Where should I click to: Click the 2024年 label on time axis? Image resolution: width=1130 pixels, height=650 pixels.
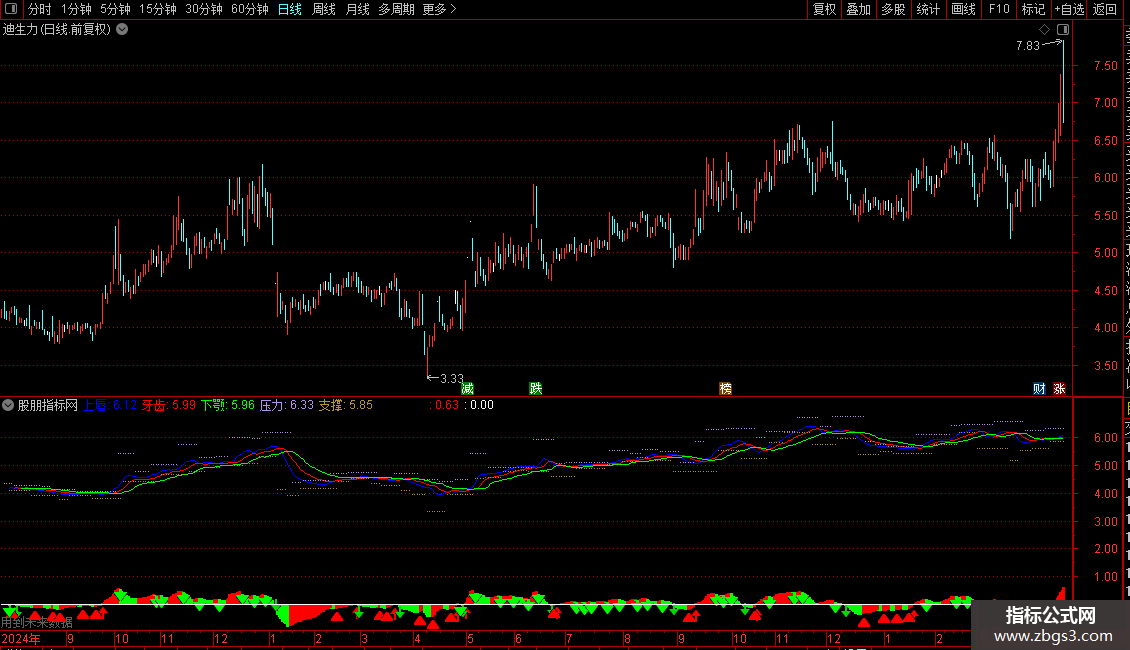coord(21,638)
